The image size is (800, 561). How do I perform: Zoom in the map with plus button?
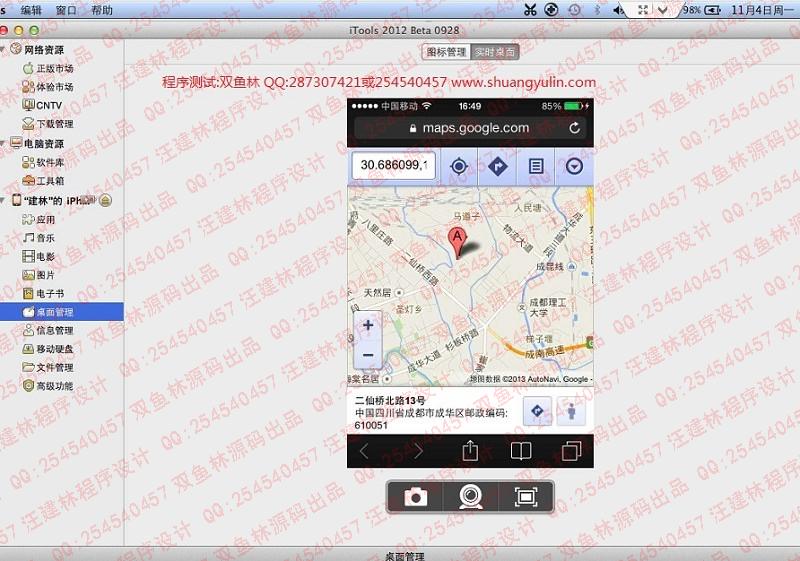(368, 325)
